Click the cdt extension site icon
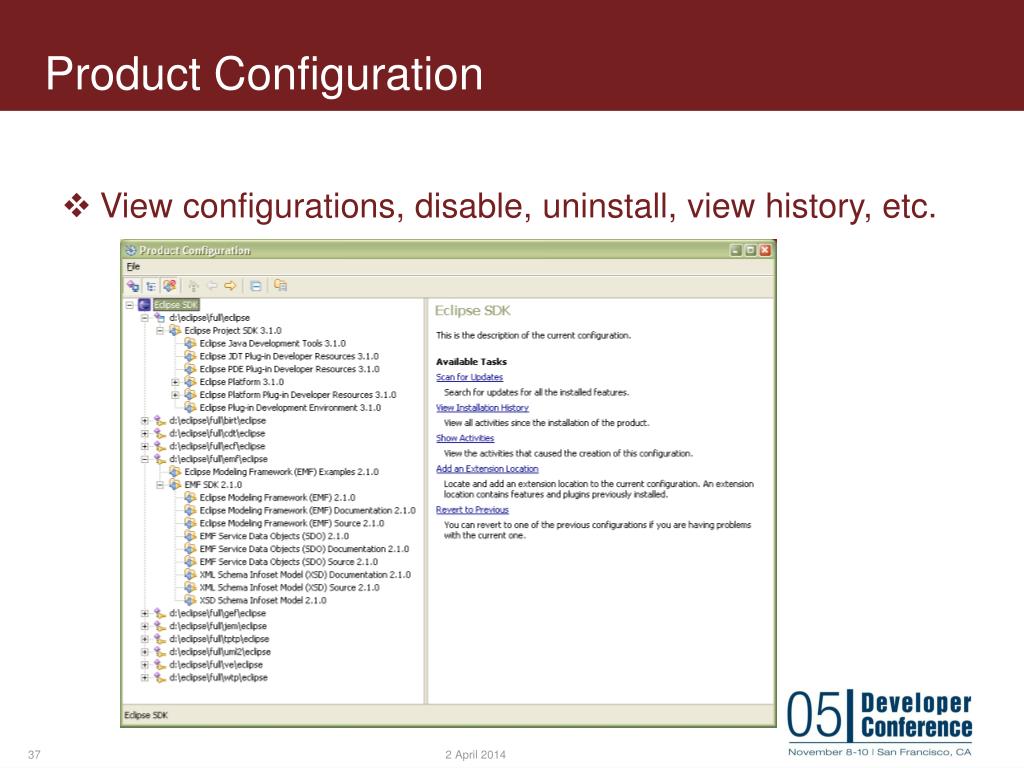This screenshot has width=1024, height=768. [x=159, y=434]
